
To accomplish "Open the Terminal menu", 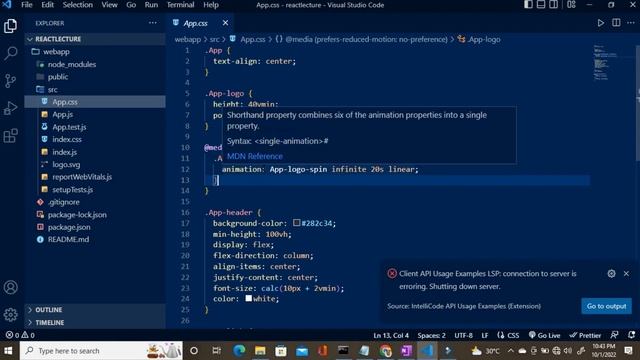I will pos(180,5).
